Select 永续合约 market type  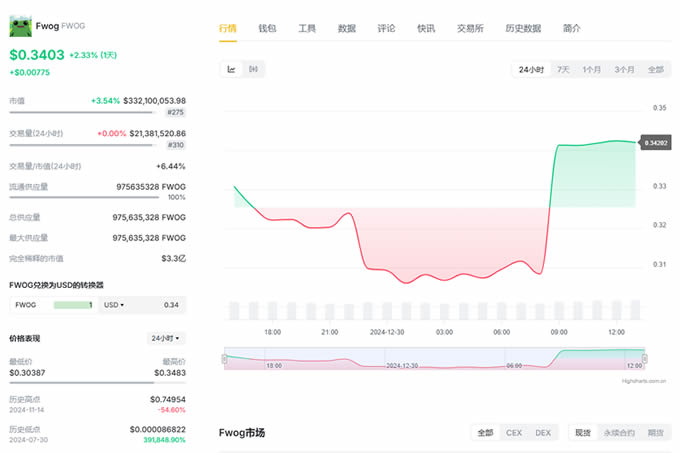pos(619,433)
